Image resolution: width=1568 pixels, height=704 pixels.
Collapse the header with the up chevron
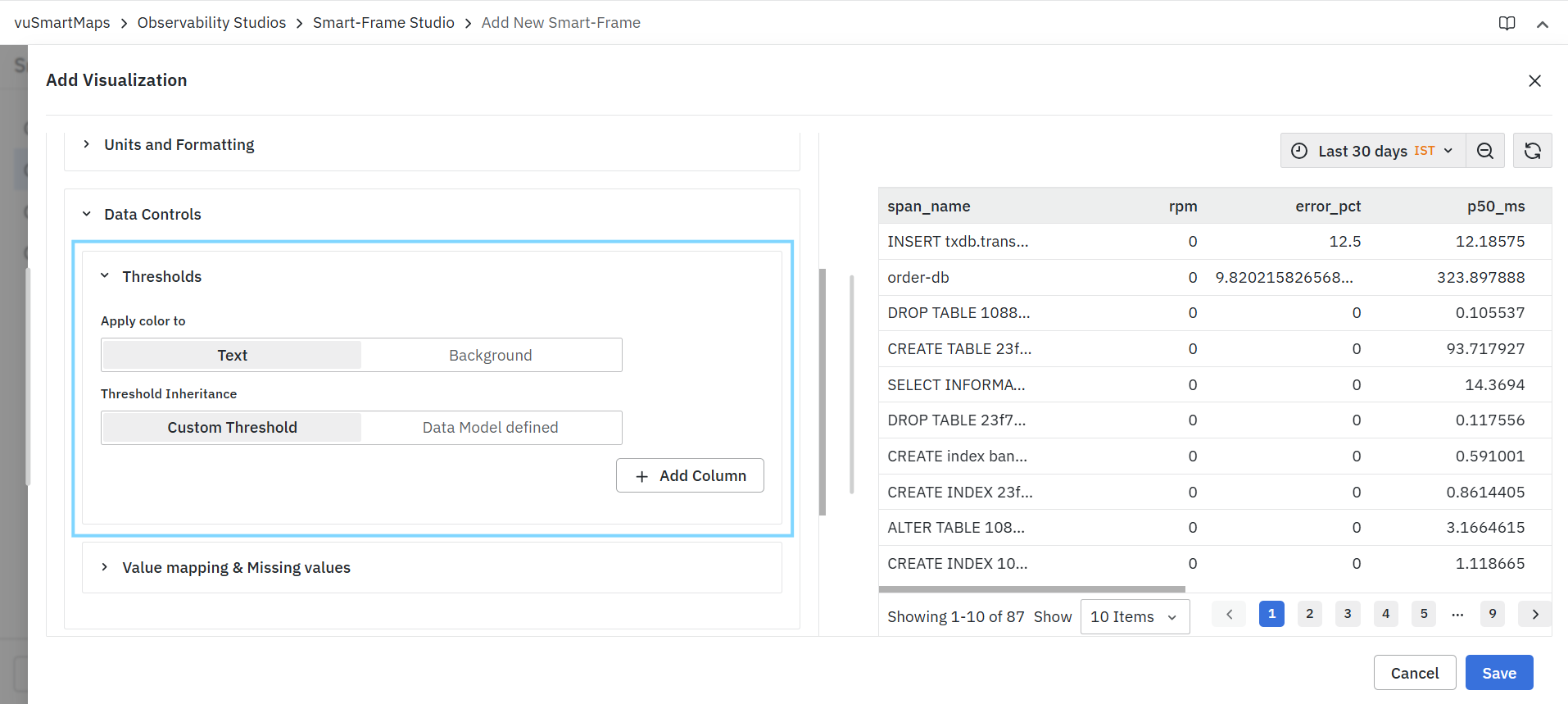1543,24
